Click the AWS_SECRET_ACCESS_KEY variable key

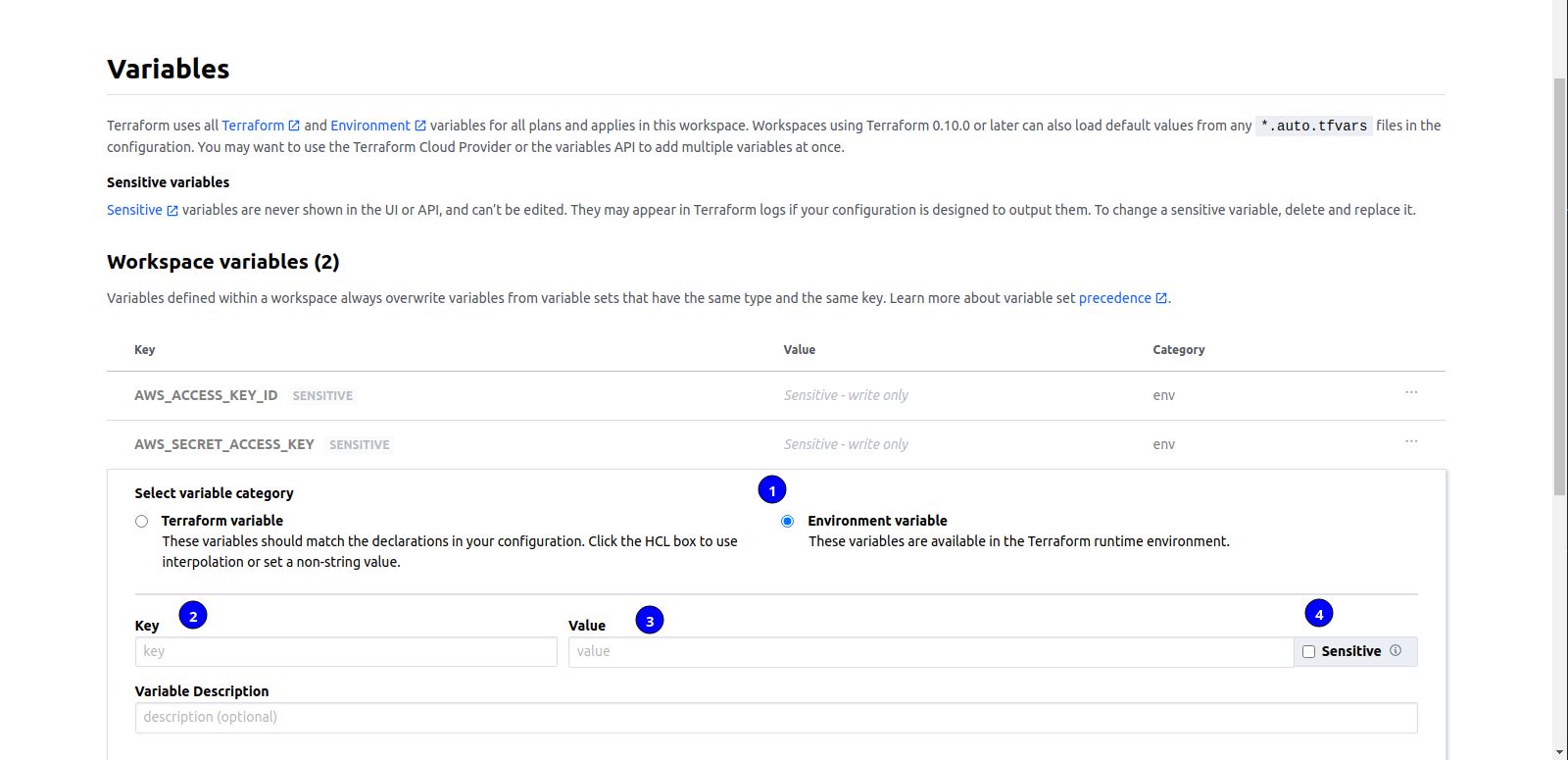(x=224, y=444)
